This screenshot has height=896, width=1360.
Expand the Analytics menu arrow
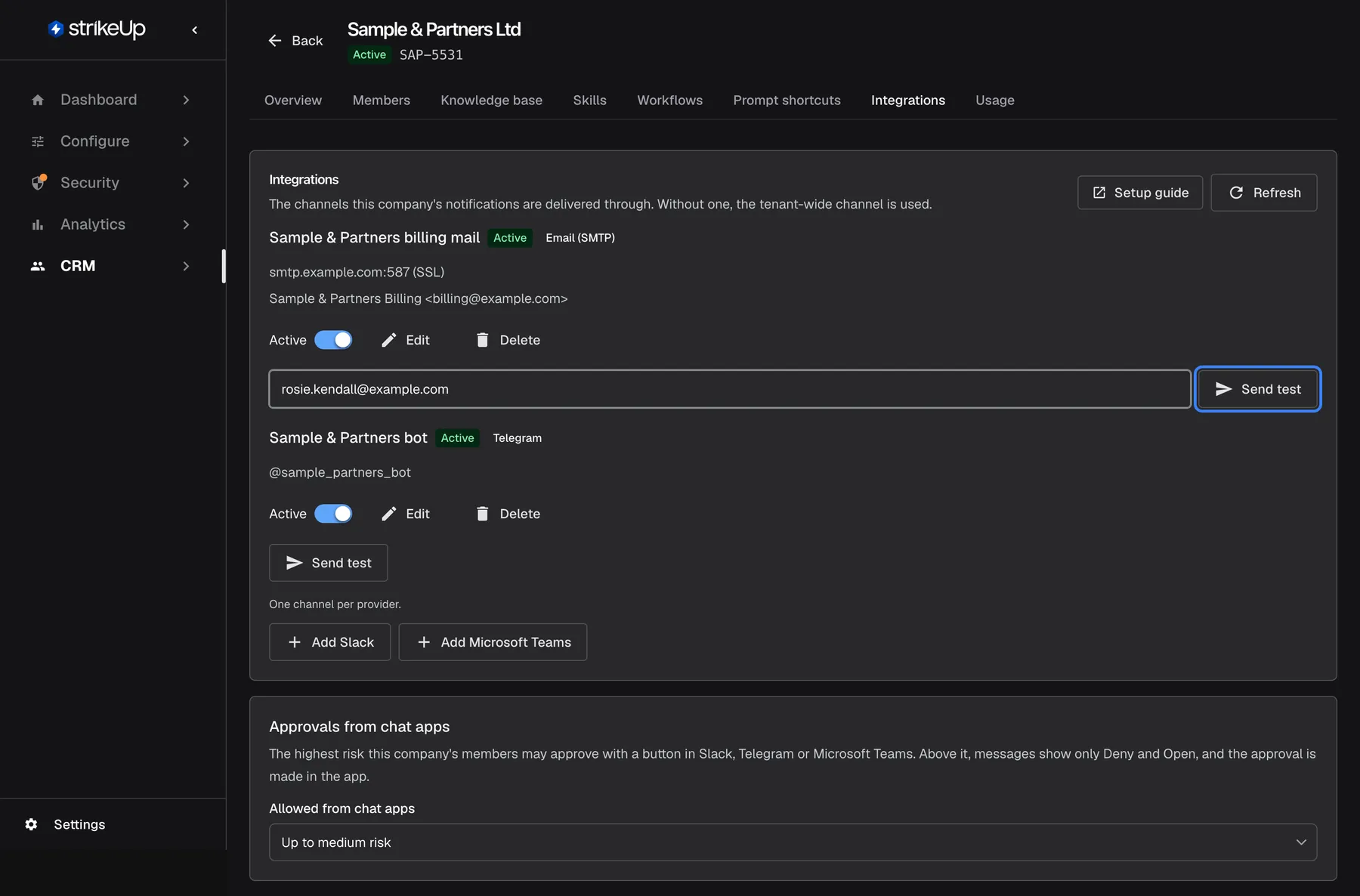click(186, 224)
